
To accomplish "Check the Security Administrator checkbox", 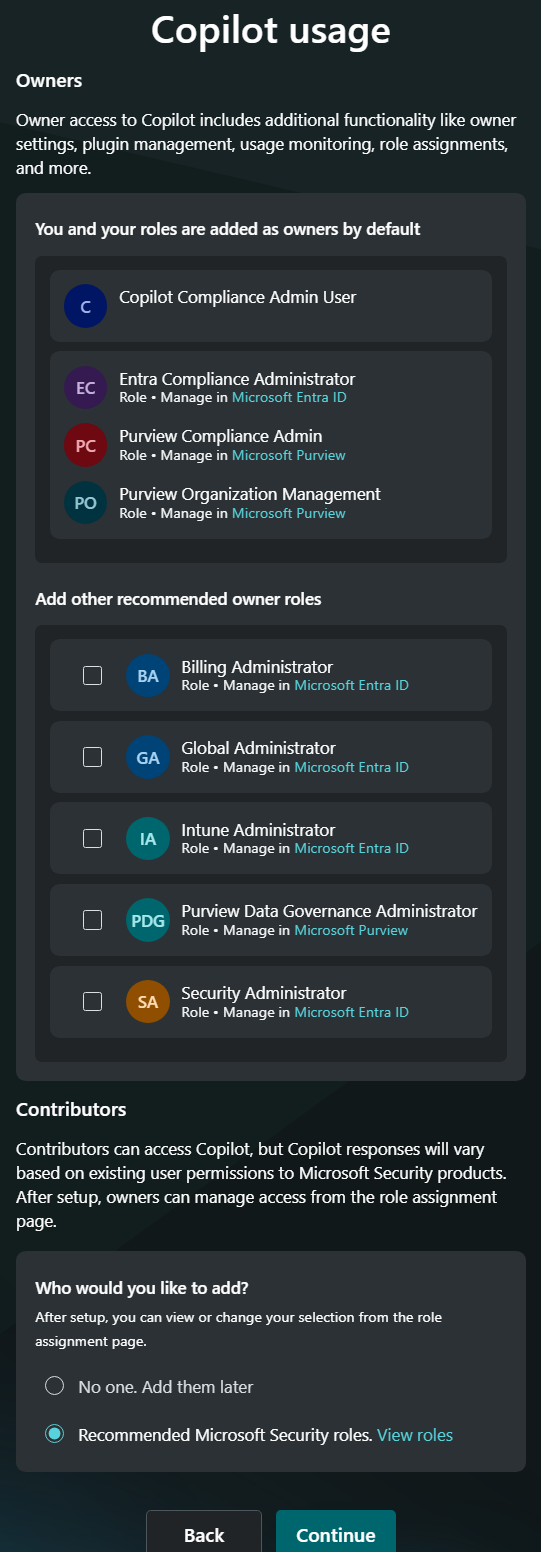I will tap(92, 1001).
